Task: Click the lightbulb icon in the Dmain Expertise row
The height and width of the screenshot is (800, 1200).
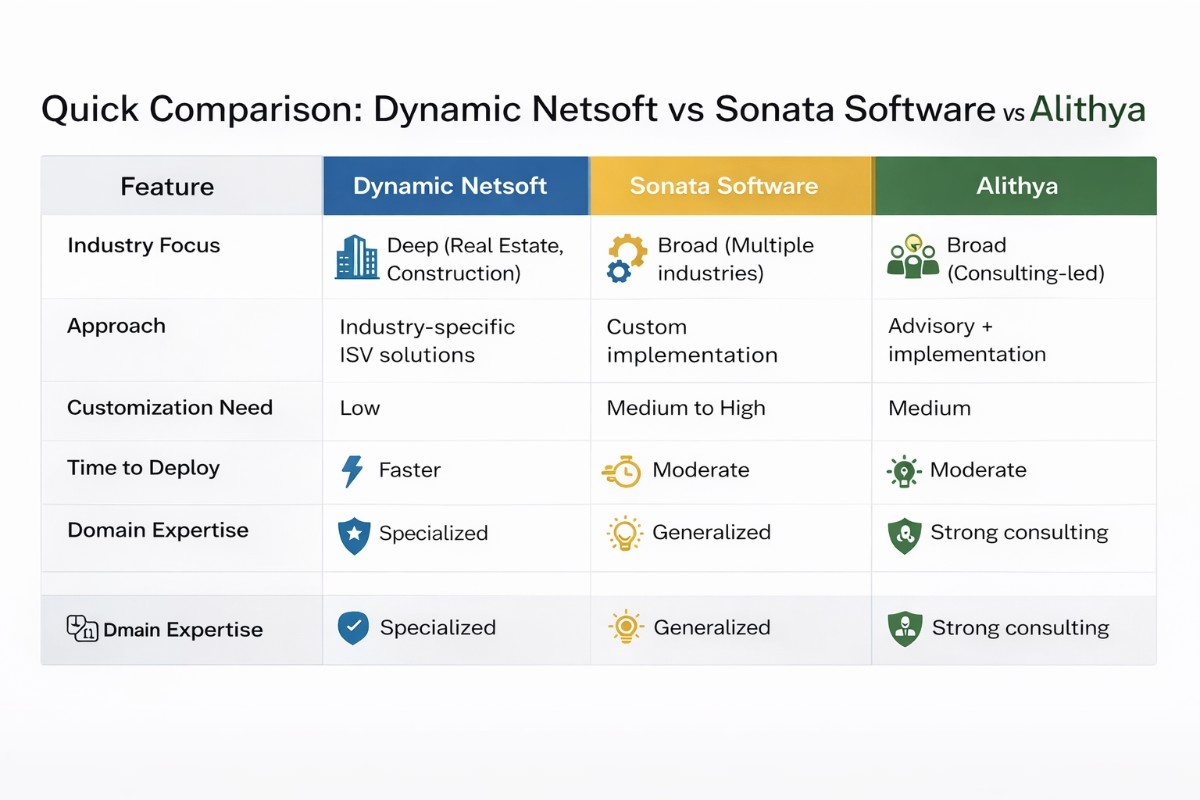Action: [x=626, y=628]
